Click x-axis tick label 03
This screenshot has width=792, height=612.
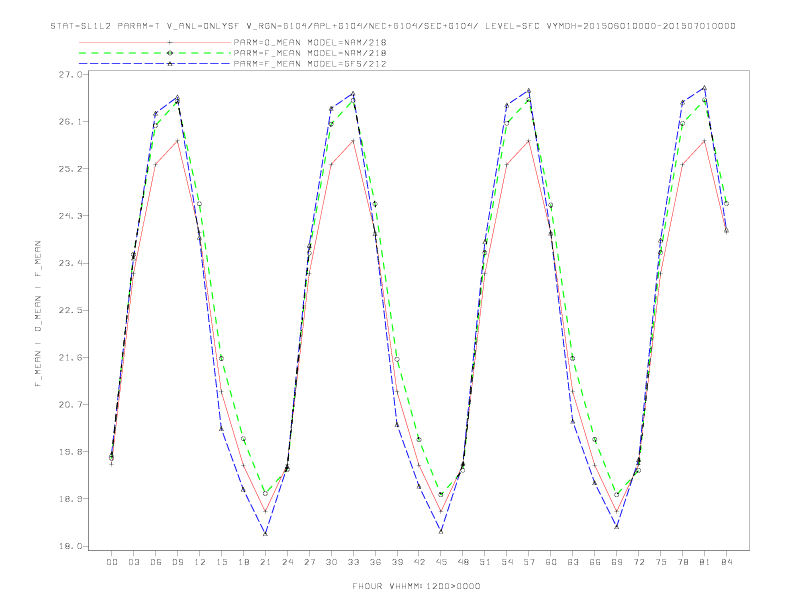(133, 562)
